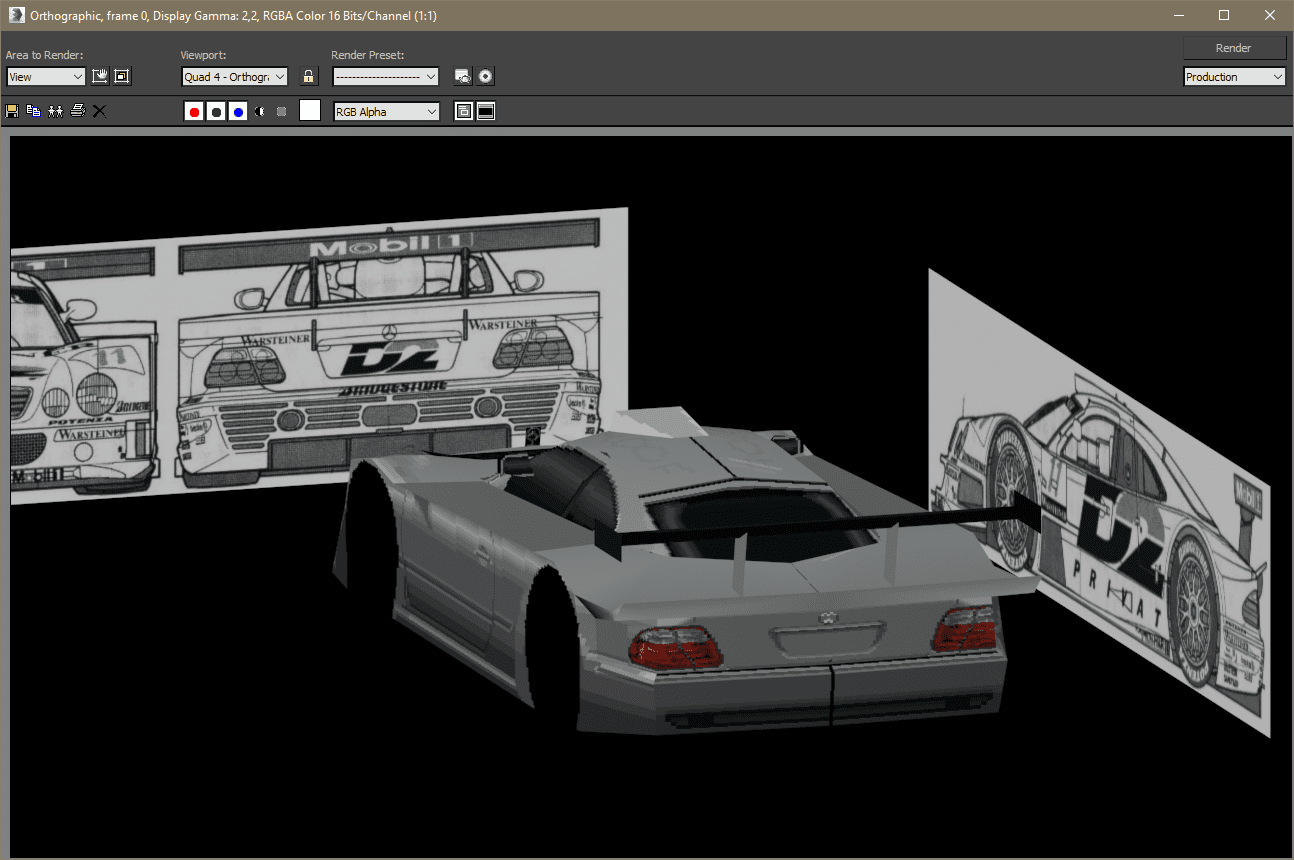Open the Render Preset dropdown
The height and width of the screenshot is (860, 1294).
(x=386, y=77)
